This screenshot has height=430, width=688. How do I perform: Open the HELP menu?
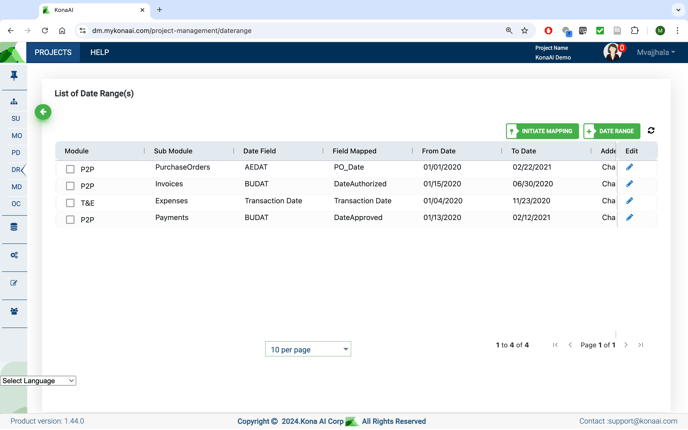coord(99,52)
